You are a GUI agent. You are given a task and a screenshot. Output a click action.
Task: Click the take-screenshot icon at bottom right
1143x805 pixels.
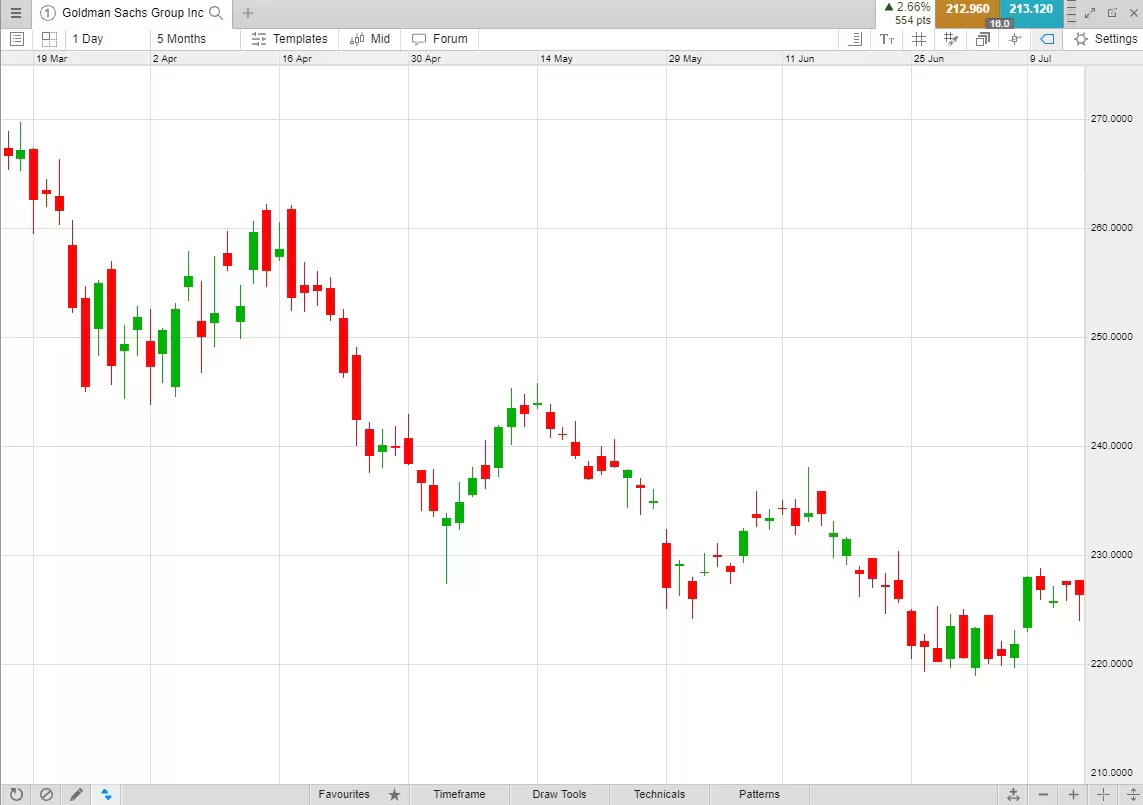(x=1013, y=794)
